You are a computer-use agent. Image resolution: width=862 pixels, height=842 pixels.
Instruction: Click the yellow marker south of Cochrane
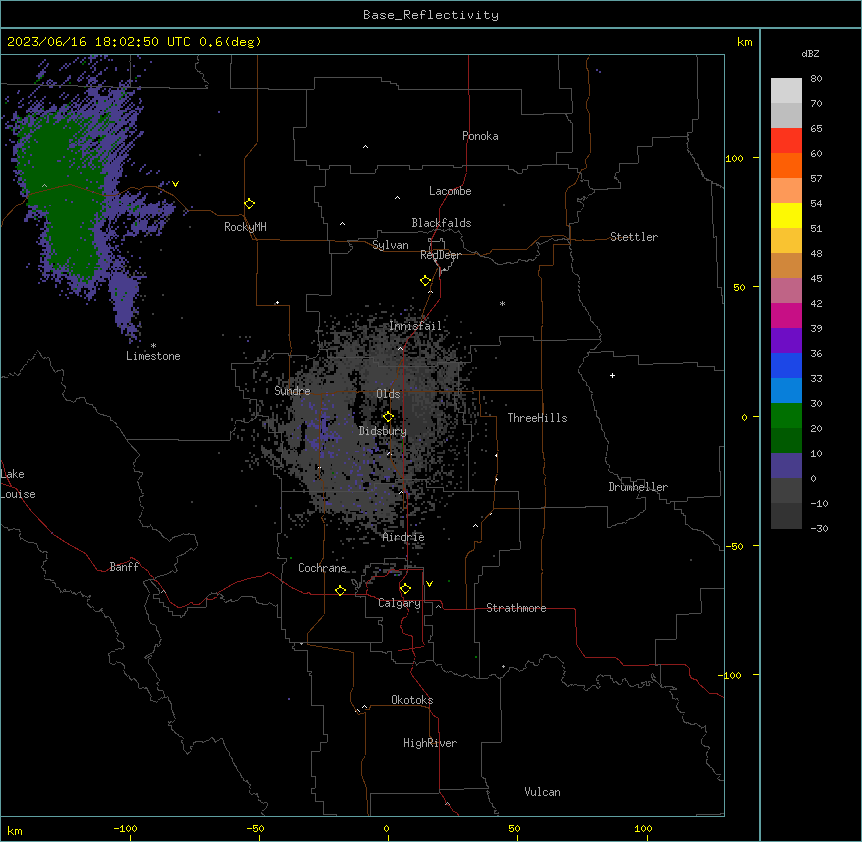(x=340, y=590)
